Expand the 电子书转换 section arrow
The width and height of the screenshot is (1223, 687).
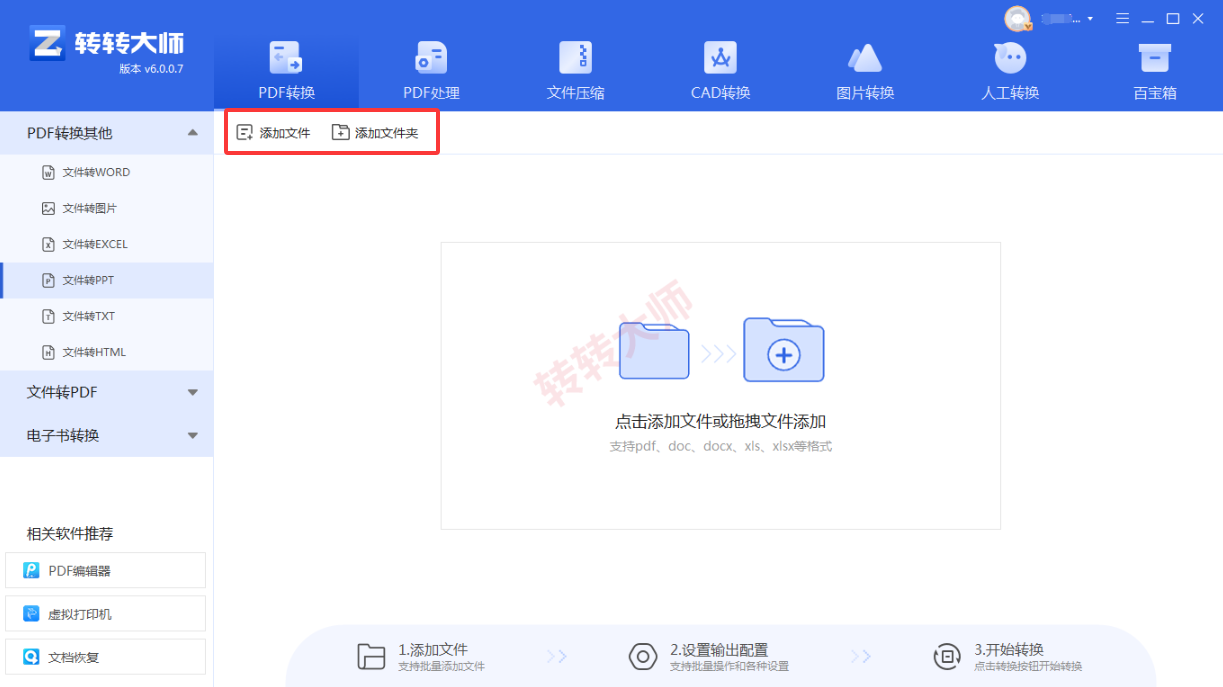click(x=193, y=435)
